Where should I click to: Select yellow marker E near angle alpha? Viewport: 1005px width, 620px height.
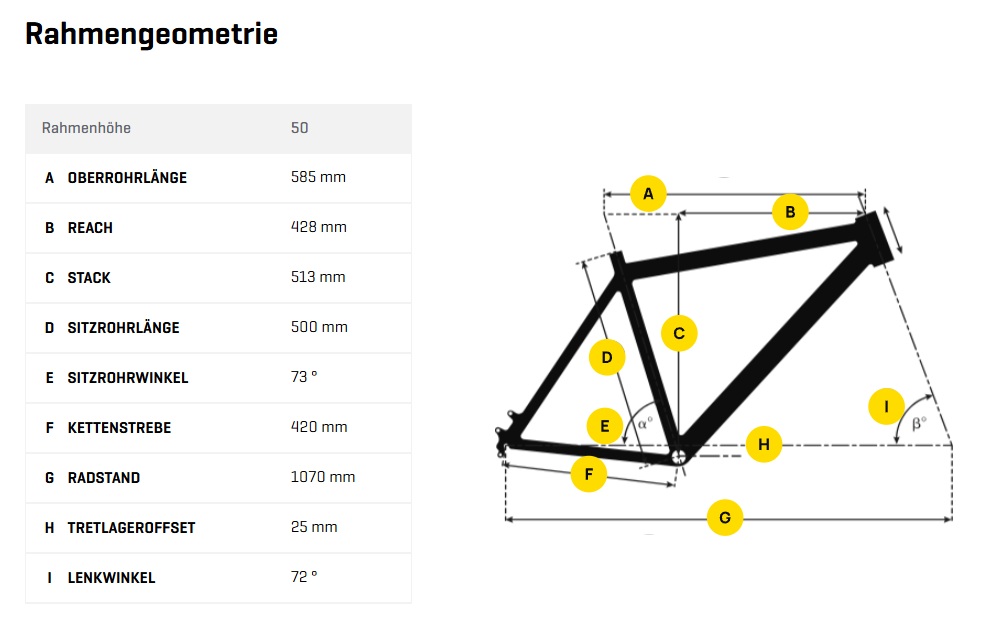[x=605, y=425]
